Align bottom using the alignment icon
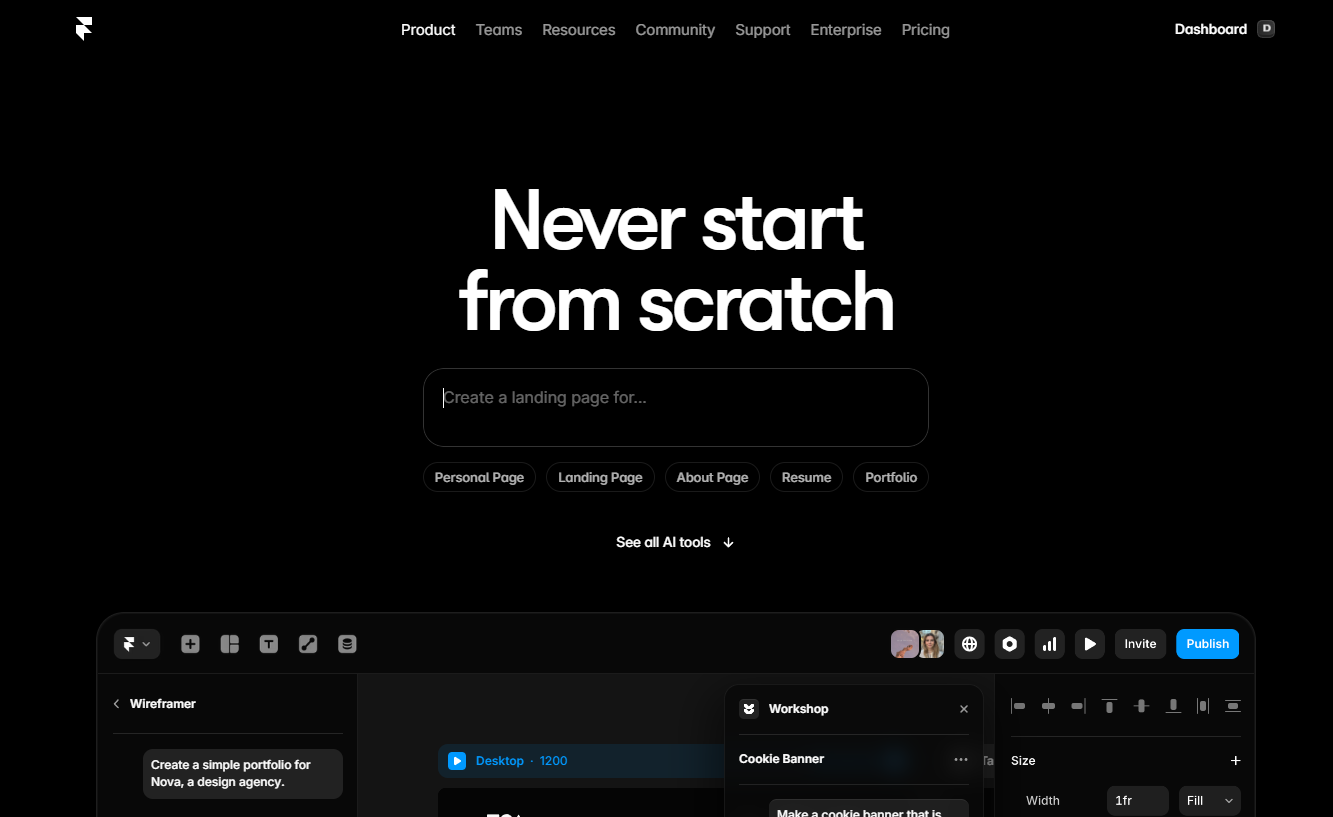 pos(1173,706)
